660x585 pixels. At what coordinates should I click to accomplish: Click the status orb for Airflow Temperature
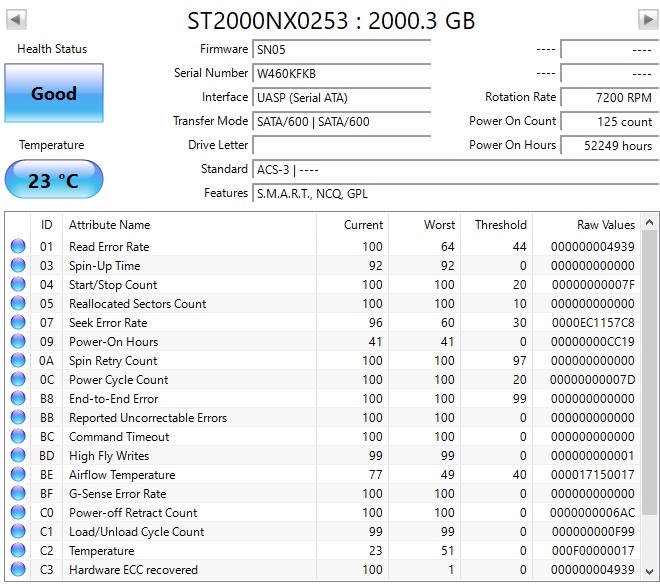pyautogui.click(x=18, y=475)
